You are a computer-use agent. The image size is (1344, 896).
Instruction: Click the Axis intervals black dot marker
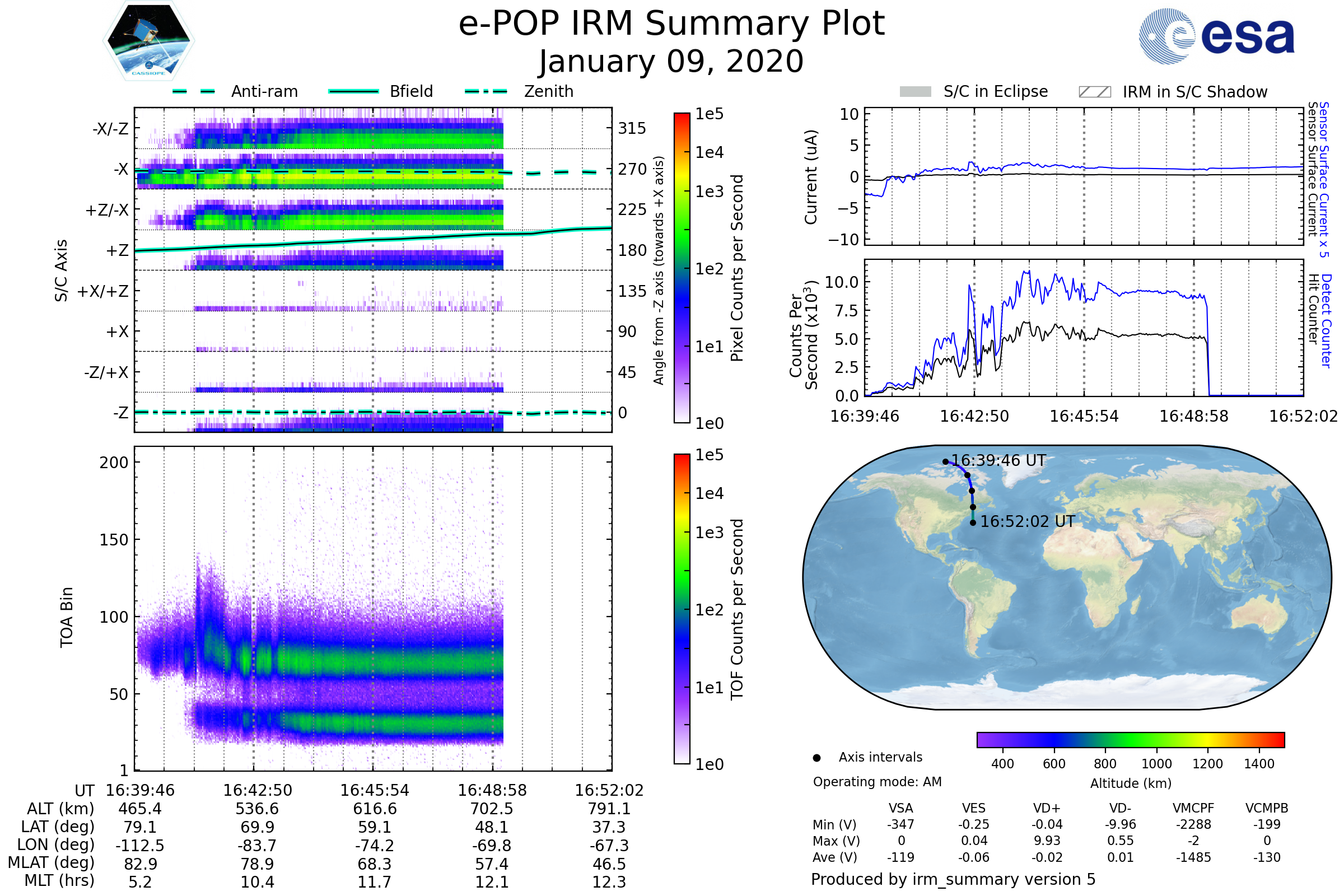[x=816, y=758]
